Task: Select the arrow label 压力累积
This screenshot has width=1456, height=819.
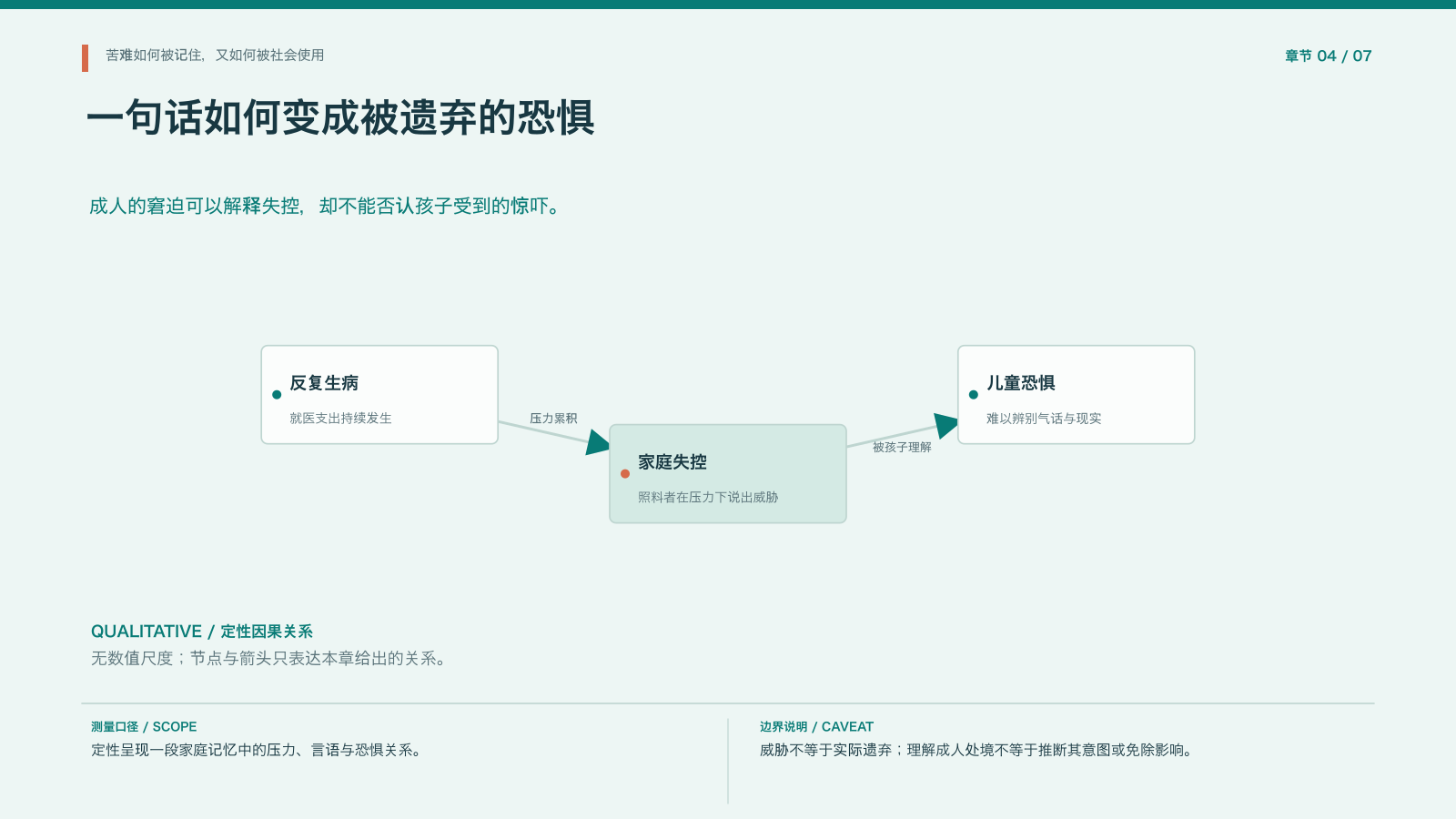Action: tap(553, 419)
